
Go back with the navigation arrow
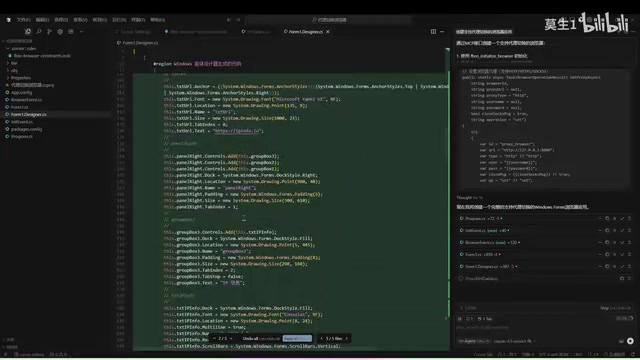tap(229, 20)
